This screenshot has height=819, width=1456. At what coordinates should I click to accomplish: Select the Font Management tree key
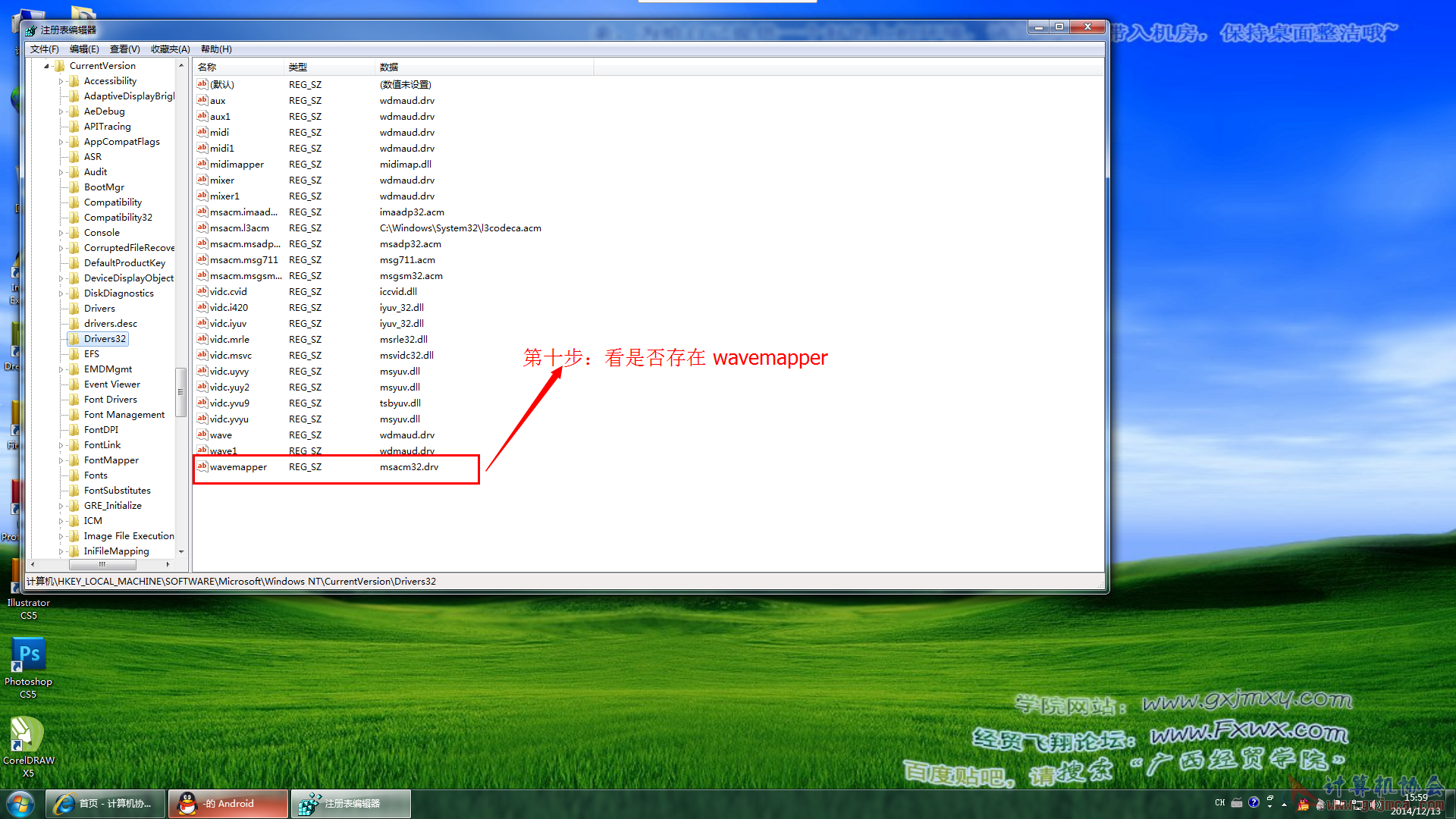coord(124,415)
